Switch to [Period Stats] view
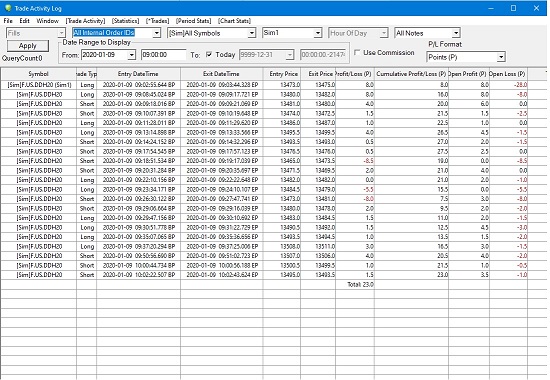The image size is (550, 380). (194, 21)
